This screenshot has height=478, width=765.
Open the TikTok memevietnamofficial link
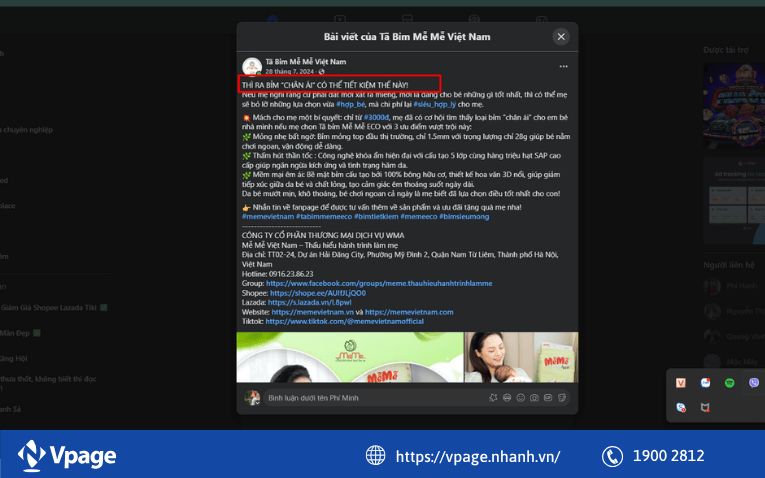pos(344,321)
